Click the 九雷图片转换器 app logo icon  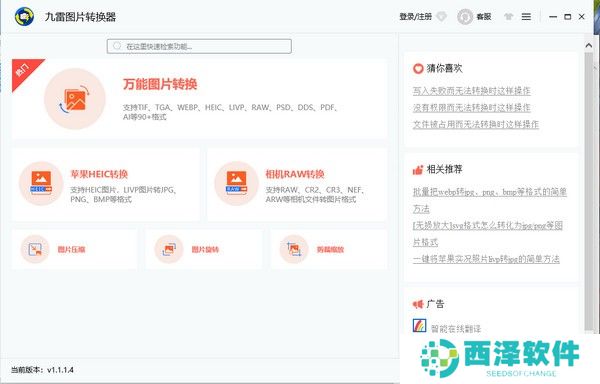click(x=24, y=16)
